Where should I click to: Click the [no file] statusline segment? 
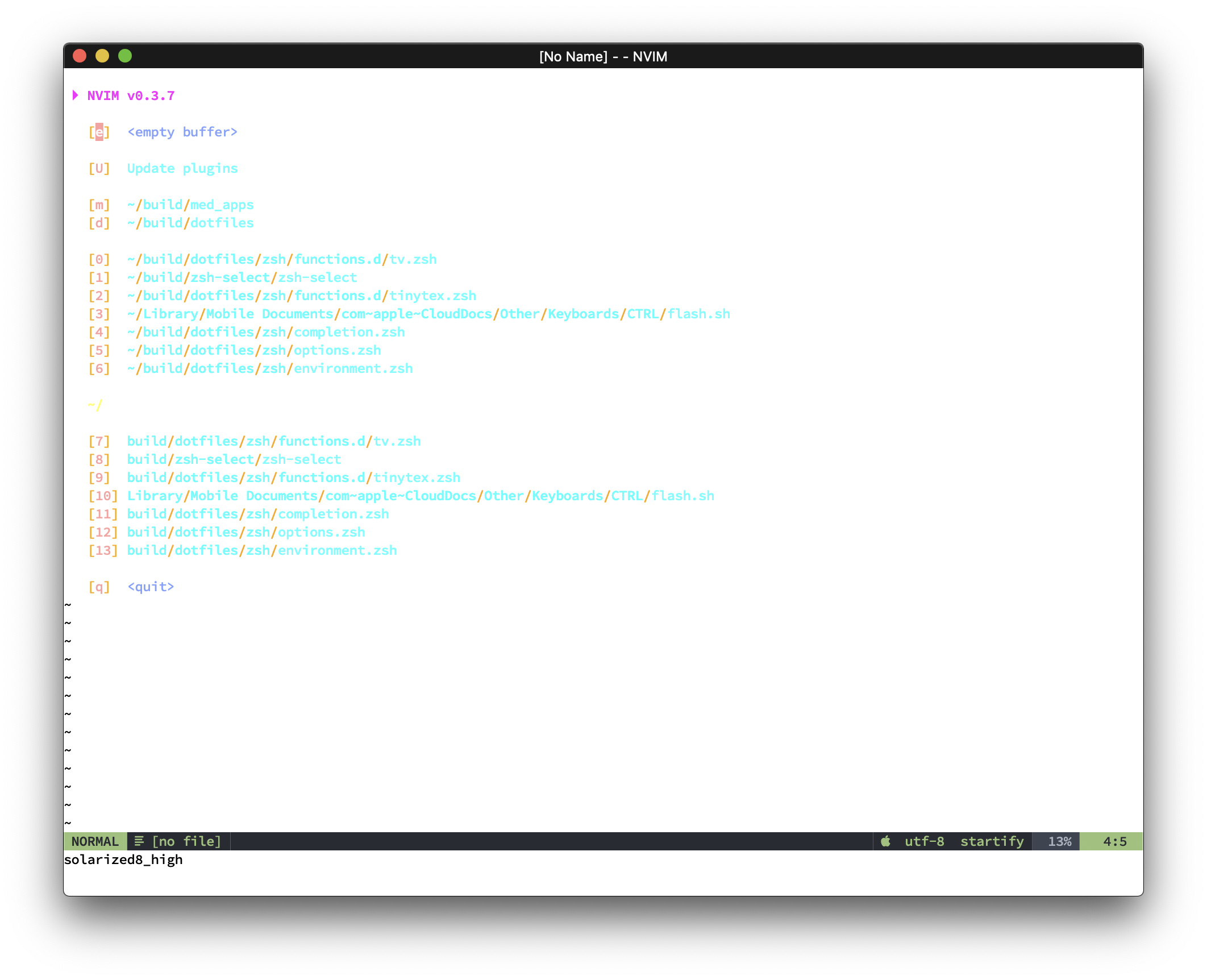click(x=187, y=841)
